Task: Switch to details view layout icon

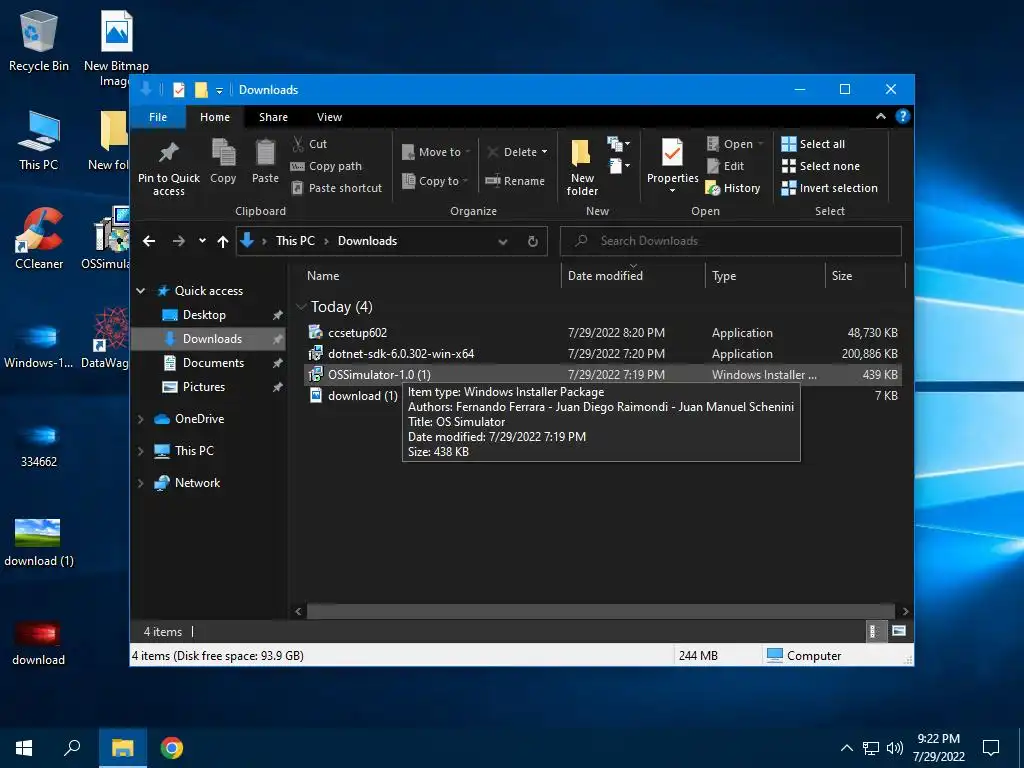Action: pos(874,631)
